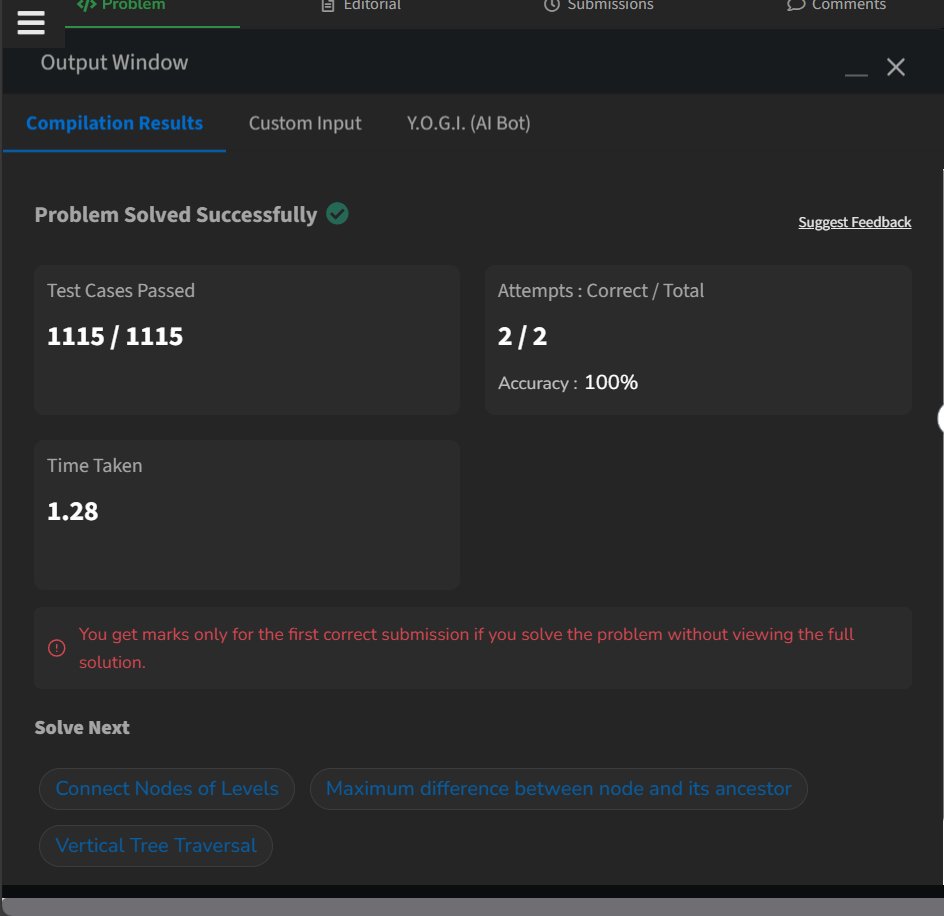Image resolution: width=944 pixels, height=916 pixels.
Task: Click the Time Taken label
Action: coord(95,466)
